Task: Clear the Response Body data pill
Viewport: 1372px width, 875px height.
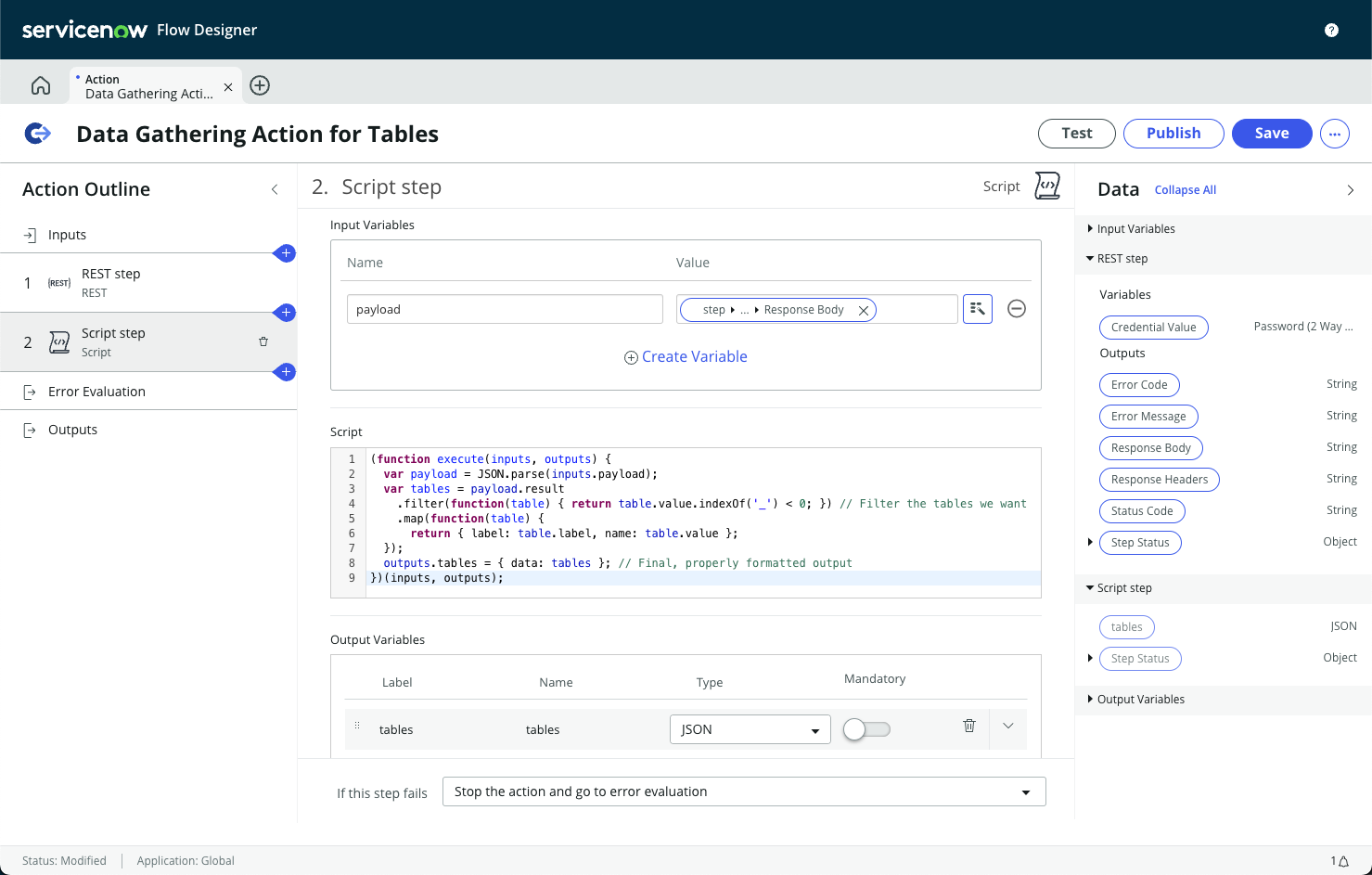Action: (863, 311)
